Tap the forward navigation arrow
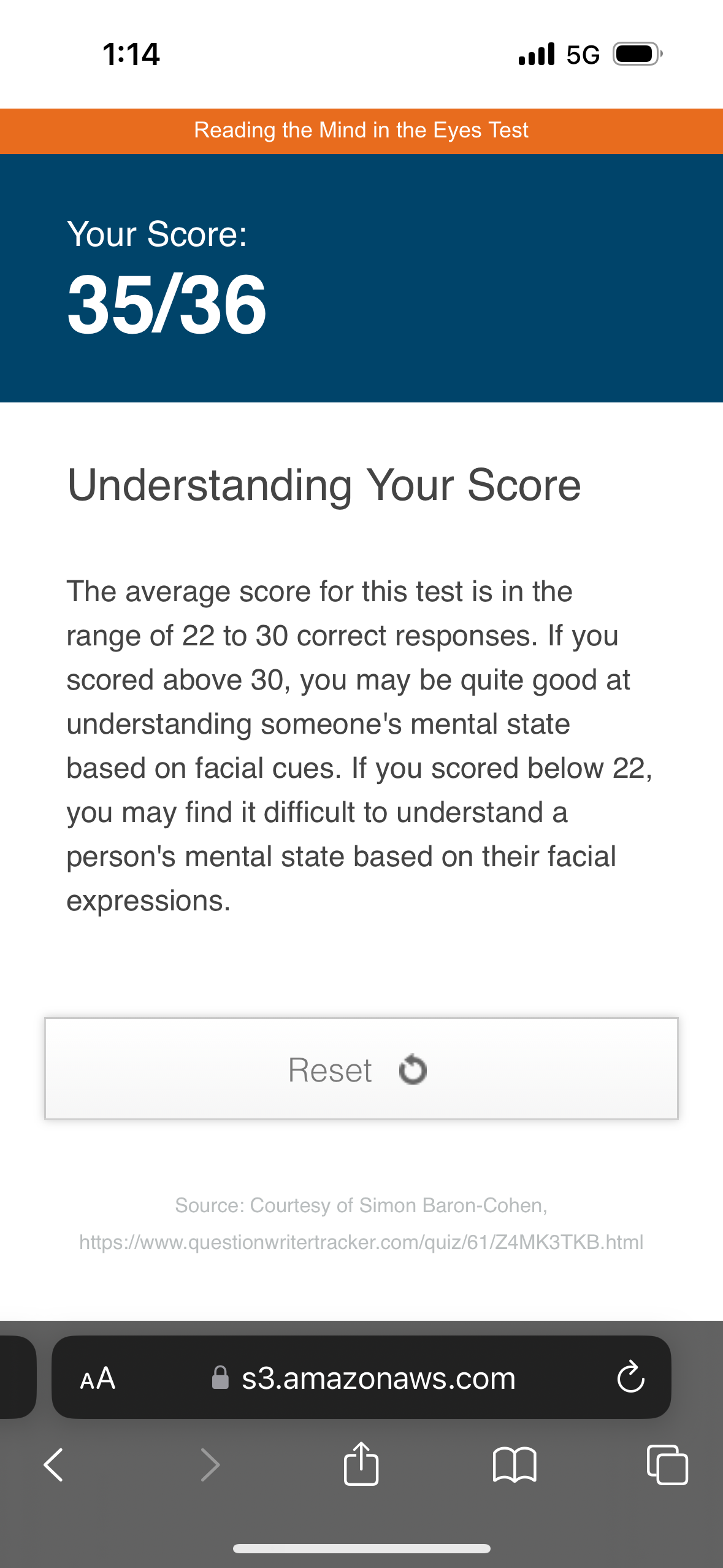Viewport: 723px width, 1568px height. [x=209, y=1465]
